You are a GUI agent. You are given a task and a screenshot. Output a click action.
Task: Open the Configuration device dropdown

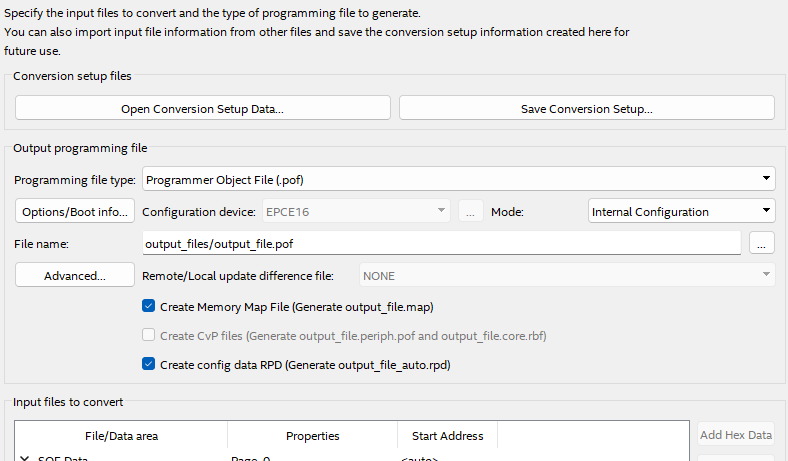click(x=356, y=212)
